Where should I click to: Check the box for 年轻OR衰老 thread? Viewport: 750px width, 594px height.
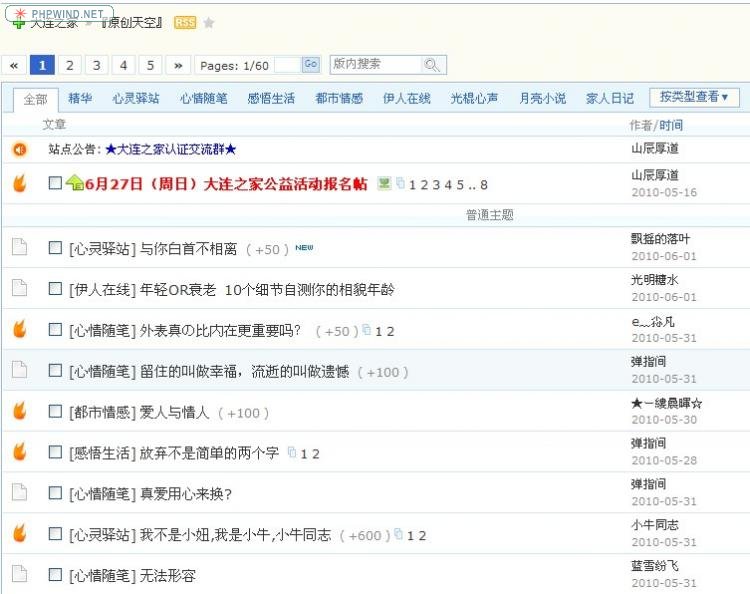coord(55,289)
